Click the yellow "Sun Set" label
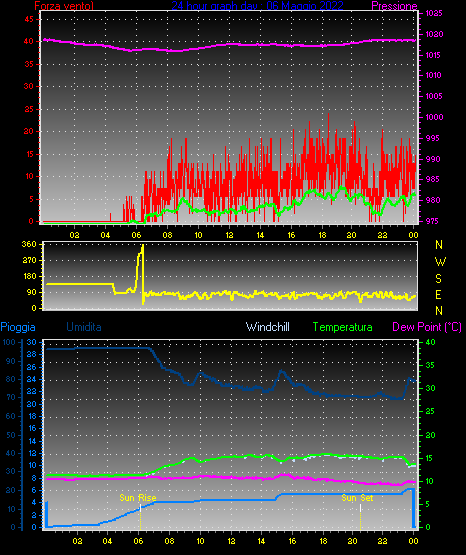Image resolution: width=466 pixels, height=555 pixels. tap(357, 498)
